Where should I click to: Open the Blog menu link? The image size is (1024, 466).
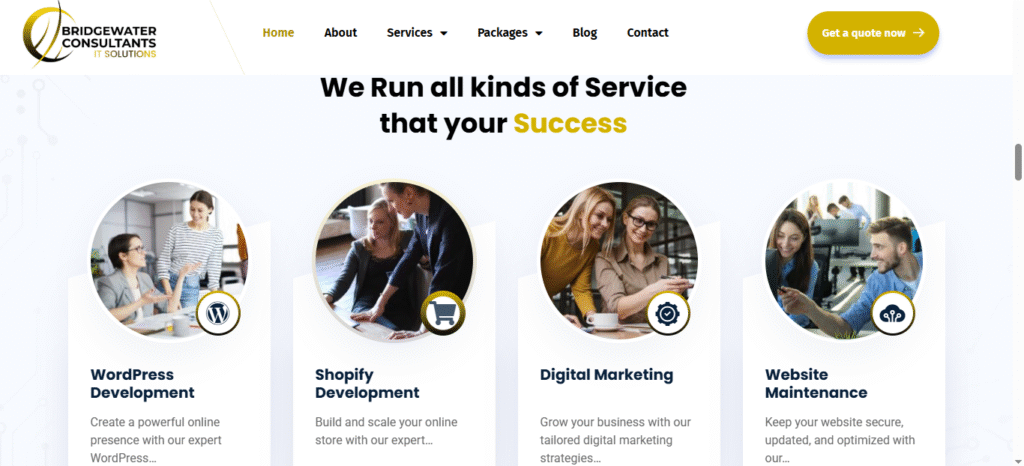point(584,33)
